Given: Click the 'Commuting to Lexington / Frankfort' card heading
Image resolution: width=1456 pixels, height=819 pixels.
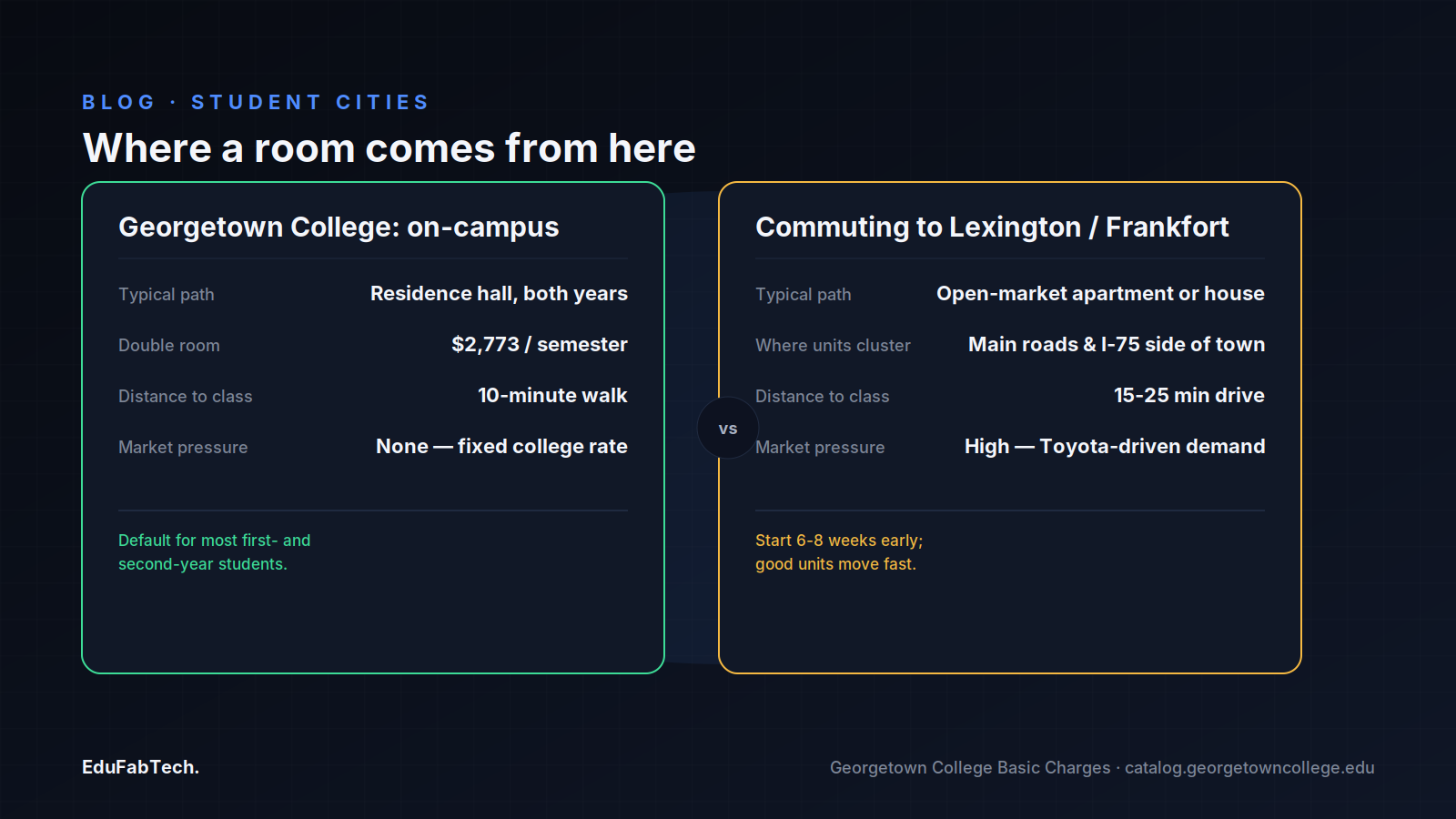Looking at the screenshot, I should [x=992, y=227].
